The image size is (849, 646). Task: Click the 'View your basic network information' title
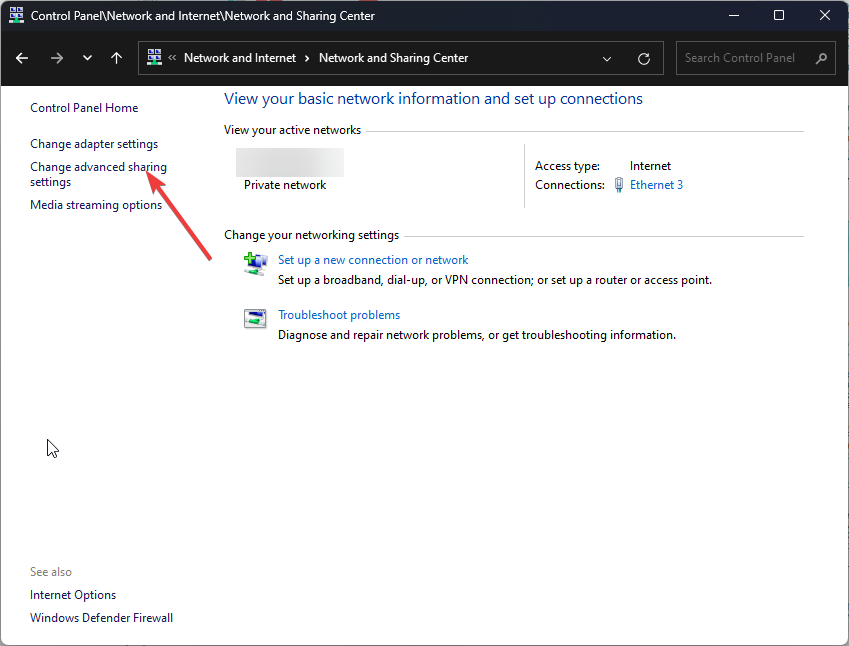tap(433, 99)
